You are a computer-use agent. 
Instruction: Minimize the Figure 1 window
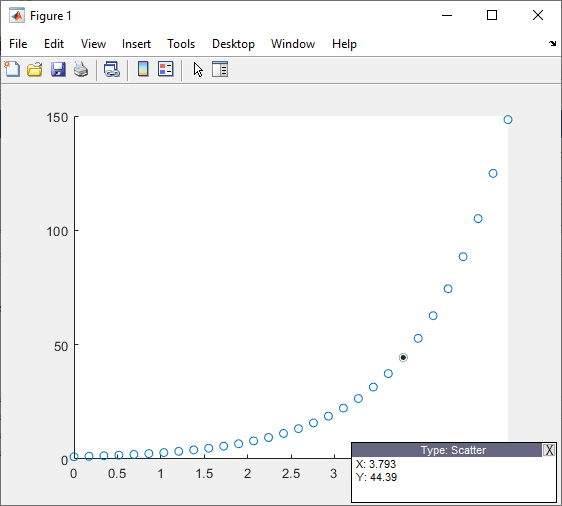click(447, 15)
